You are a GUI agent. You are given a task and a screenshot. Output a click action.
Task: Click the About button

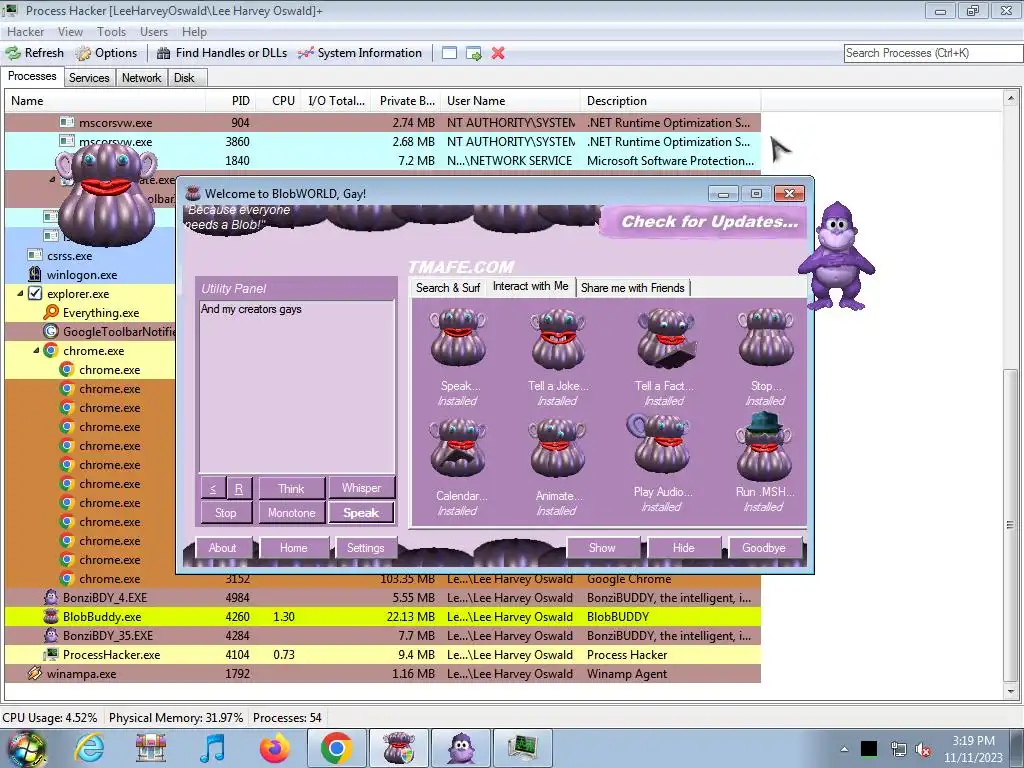coord(222,548)
